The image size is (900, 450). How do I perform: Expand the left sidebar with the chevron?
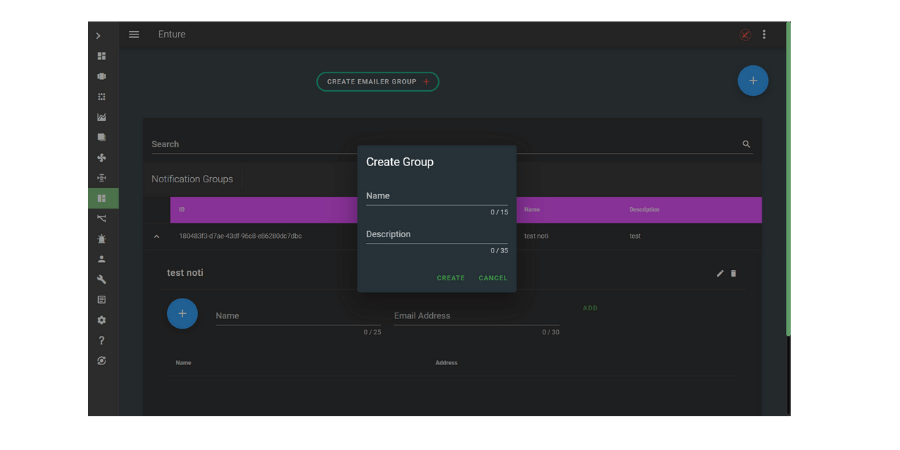pos(98,36)
